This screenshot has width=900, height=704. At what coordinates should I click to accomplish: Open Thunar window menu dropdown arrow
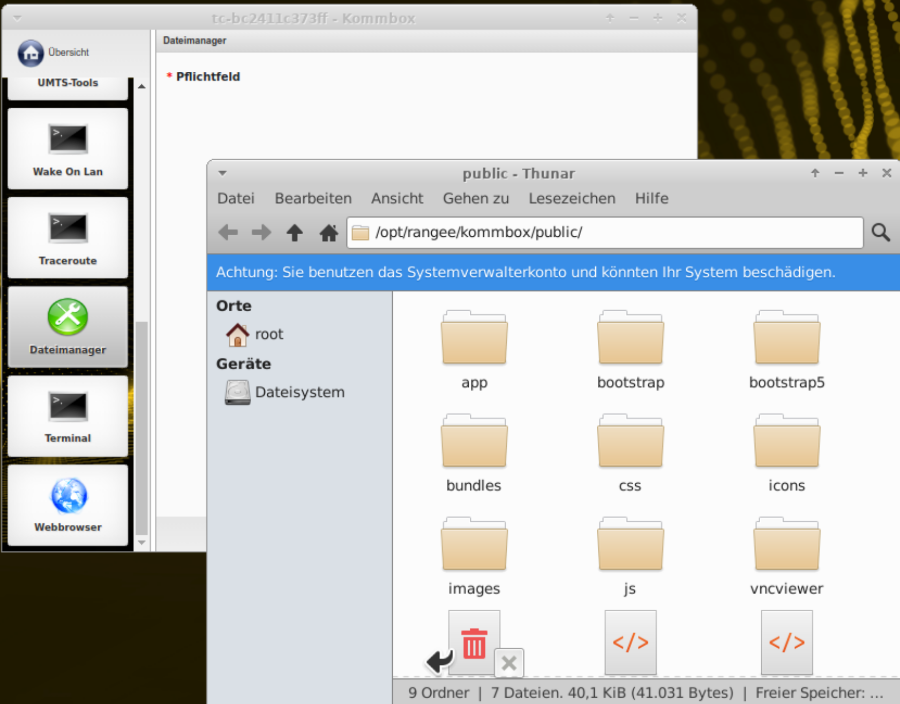[222, 173]
